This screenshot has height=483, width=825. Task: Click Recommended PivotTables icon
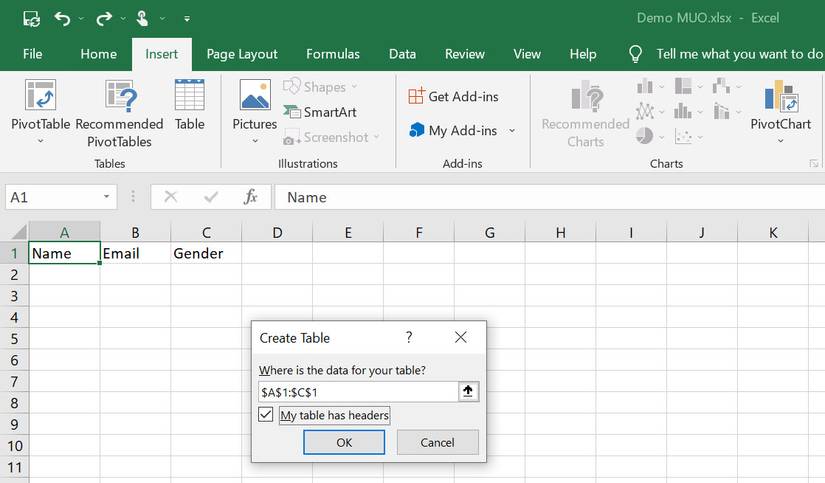coord(120,95)
